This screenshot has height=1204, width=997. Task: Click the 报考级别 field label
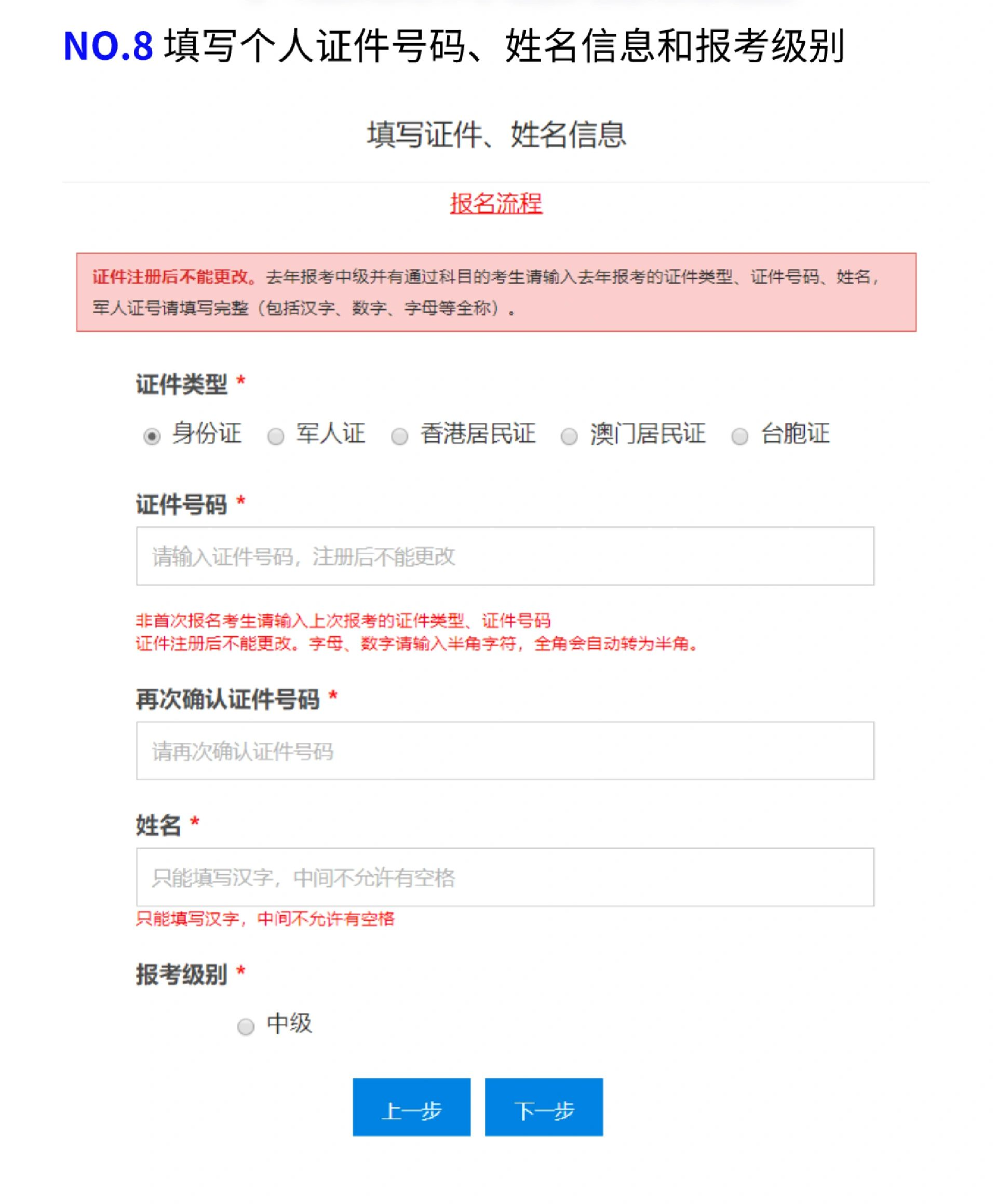click(182, 974)
